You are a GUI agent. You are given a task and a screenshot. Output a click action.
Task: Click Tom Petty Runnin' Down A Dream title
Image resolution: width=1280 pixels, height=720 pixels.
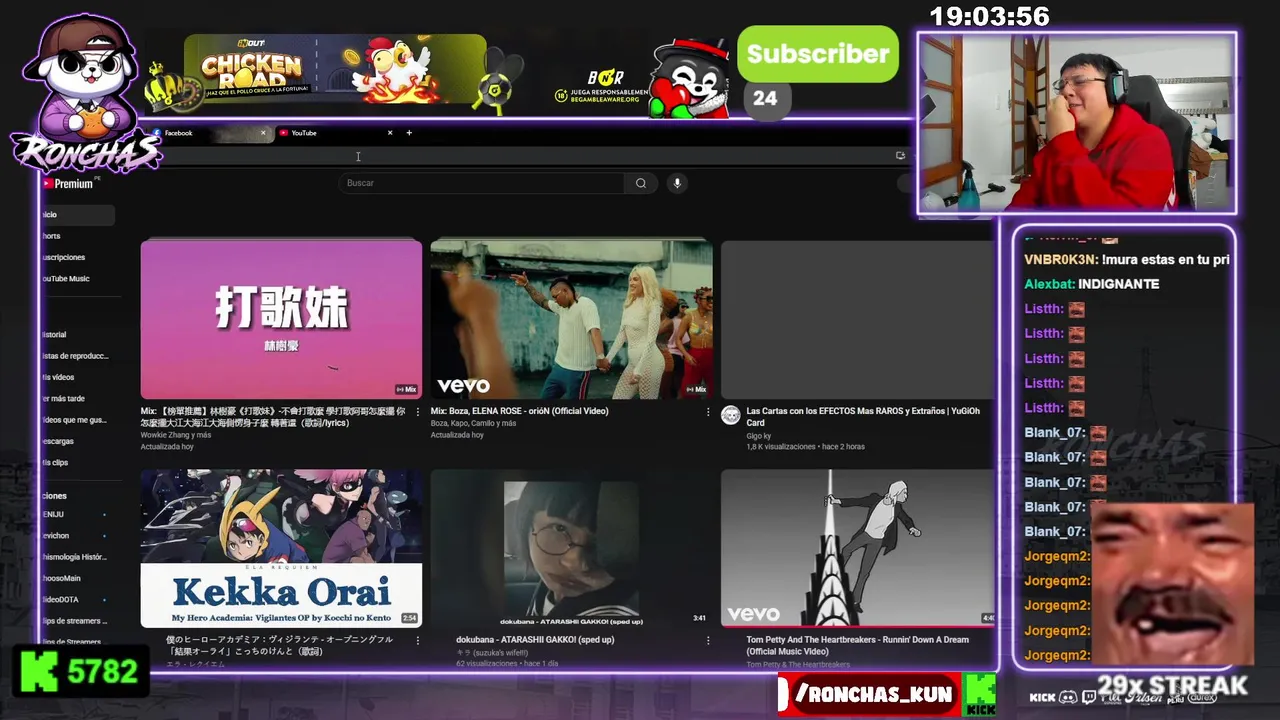click(x=857, y=645)
